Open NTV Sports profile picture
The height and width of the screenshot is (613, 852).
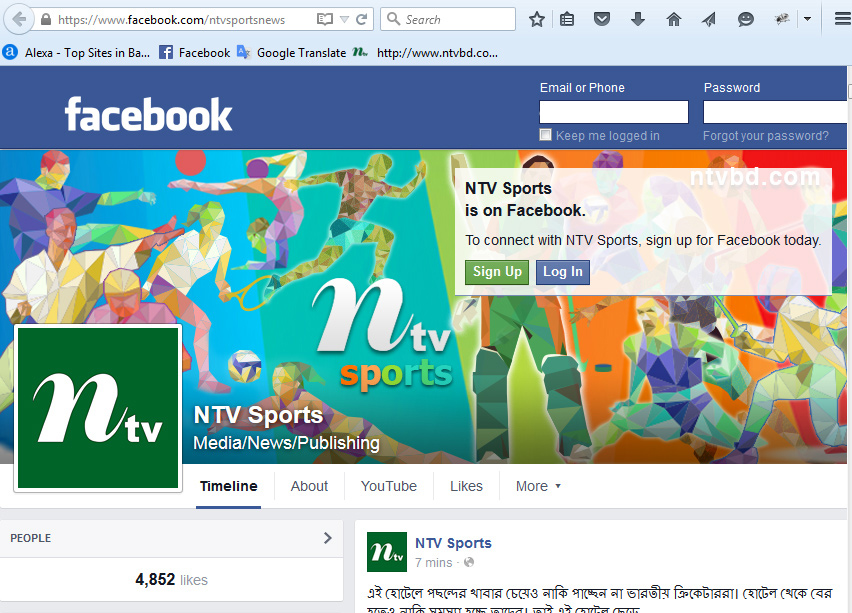pos(98,408)
